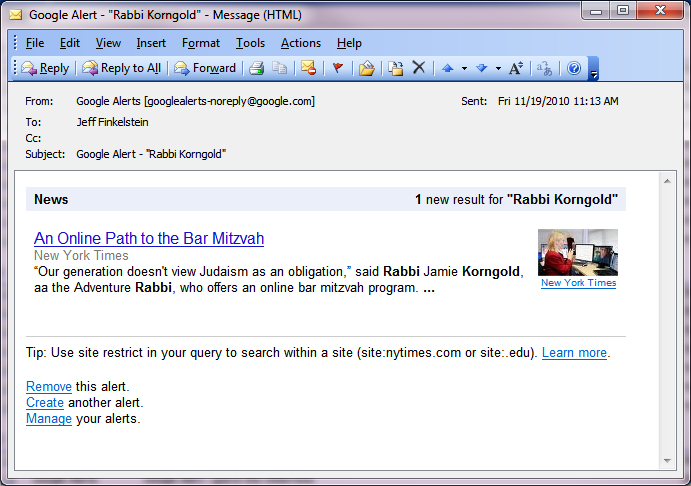Image resolution: width=691 pixels, height=486 pixels.
Task: Click Create to make another alert
Action: click(x=45, y=402)
